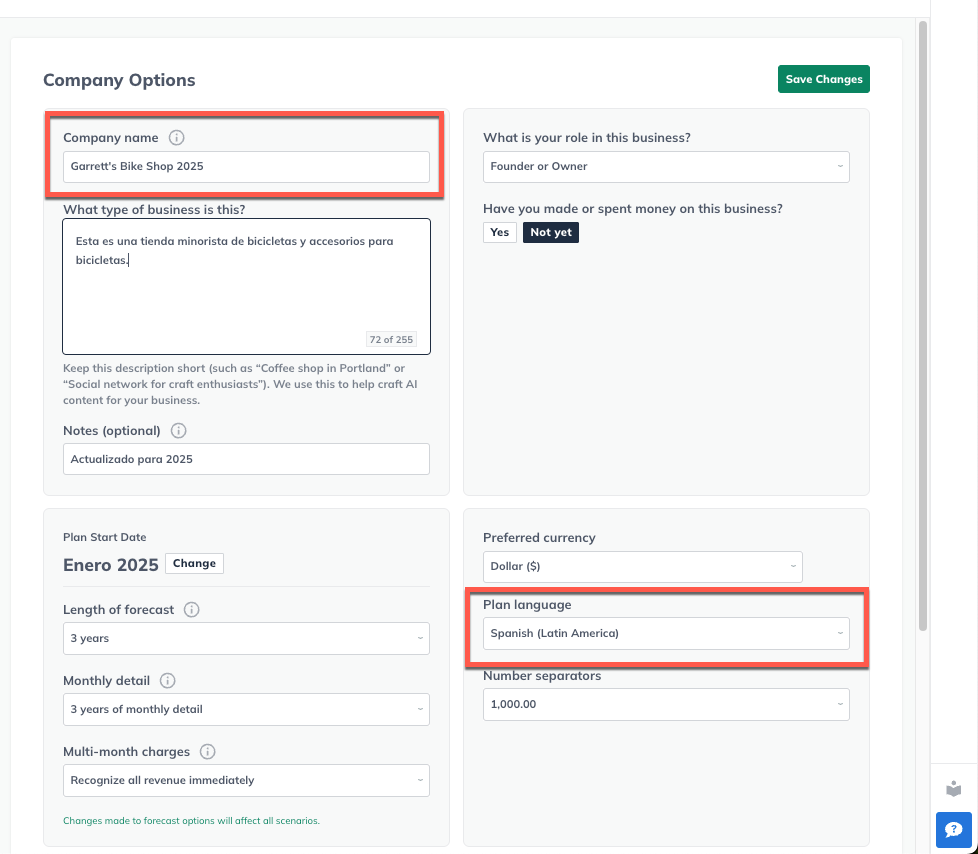Click the learning guide book icon
Image resolution: width=978 pixels, height=854 pixels.
pyautogui.click(x=952, y=788)
